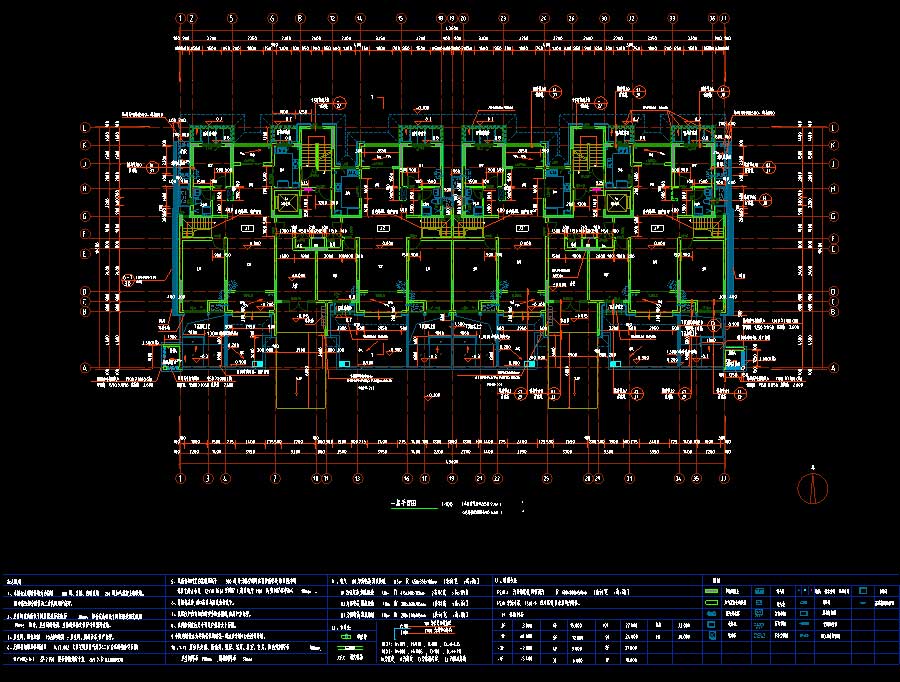Click axis bubble A on the right side
Viewport: 900px width, 682px height.
[833, 368]
